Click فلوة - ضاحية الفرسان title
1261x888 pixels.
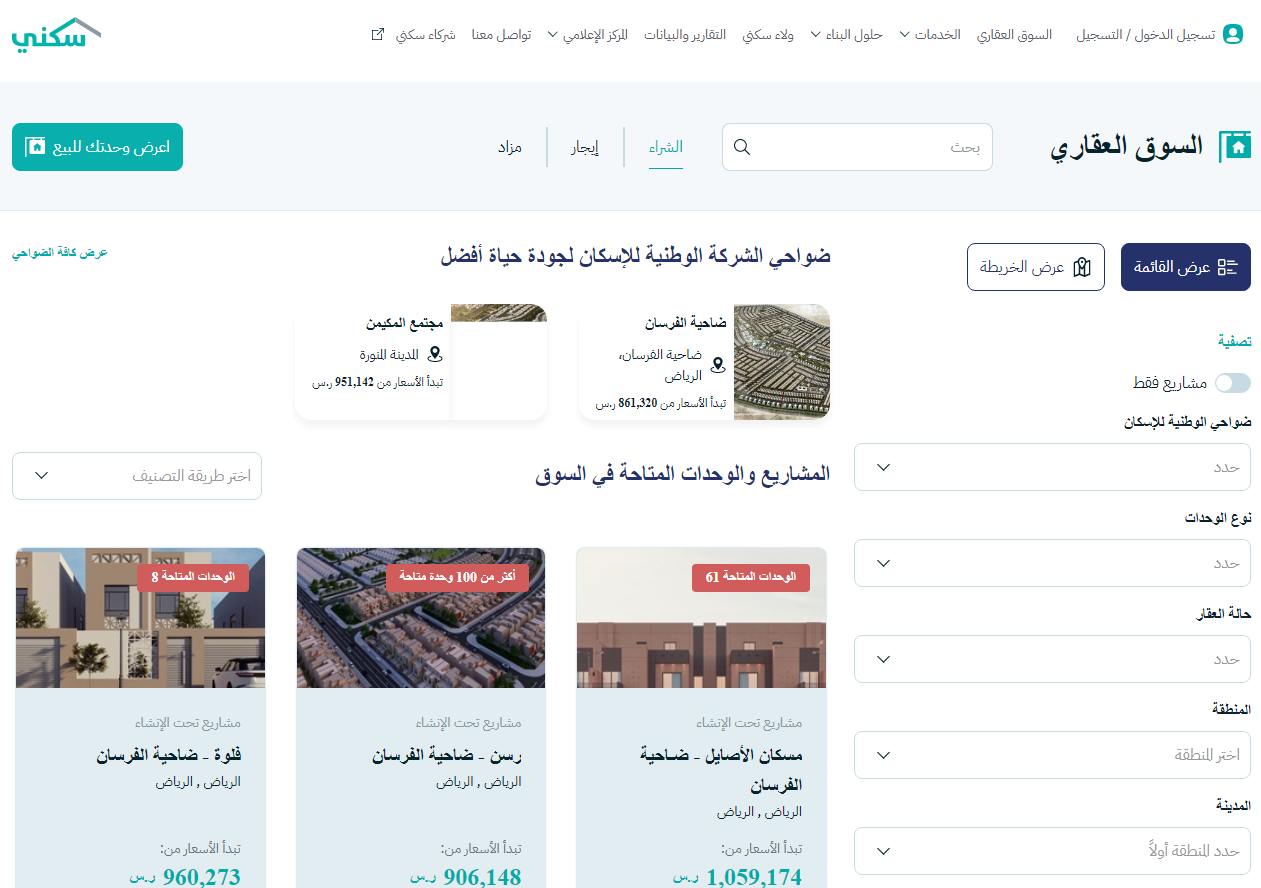click(169, 756)
